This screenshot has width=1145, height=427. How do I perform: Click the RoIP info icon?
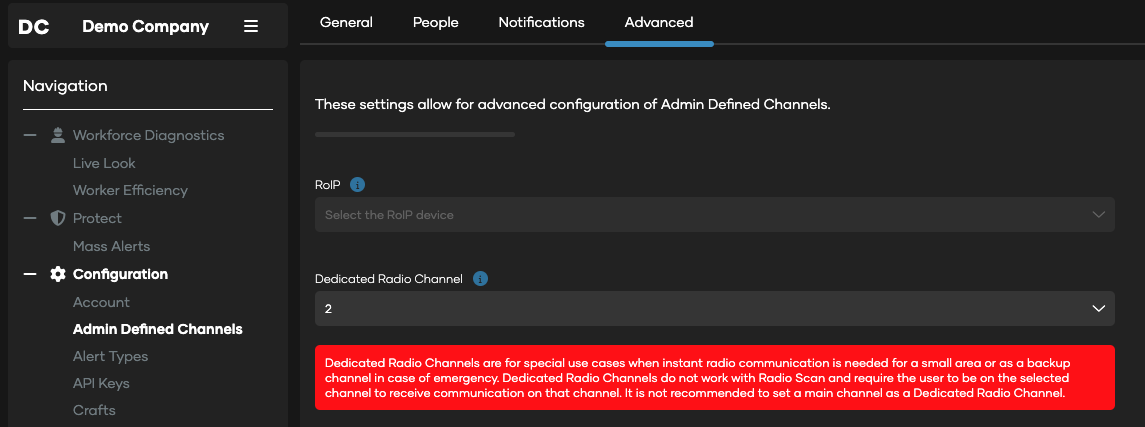[x=357, y=185]
